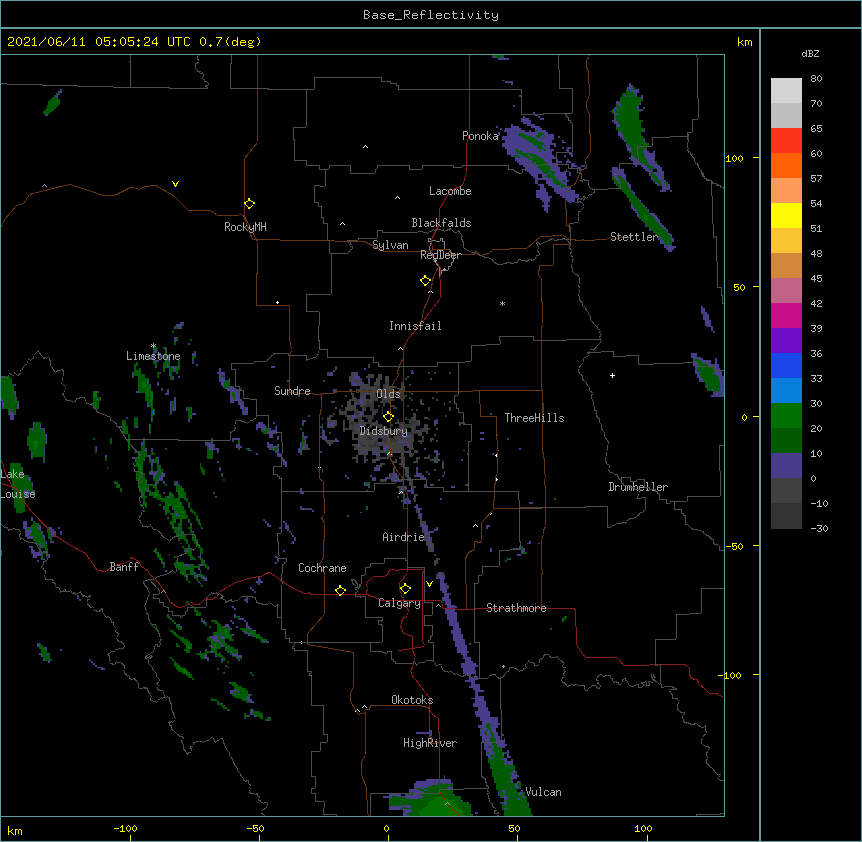Click the green 20-30 dBZ legend swatch
The width and height of the screenshot is (862, 842).
click(x=786, y=416)
